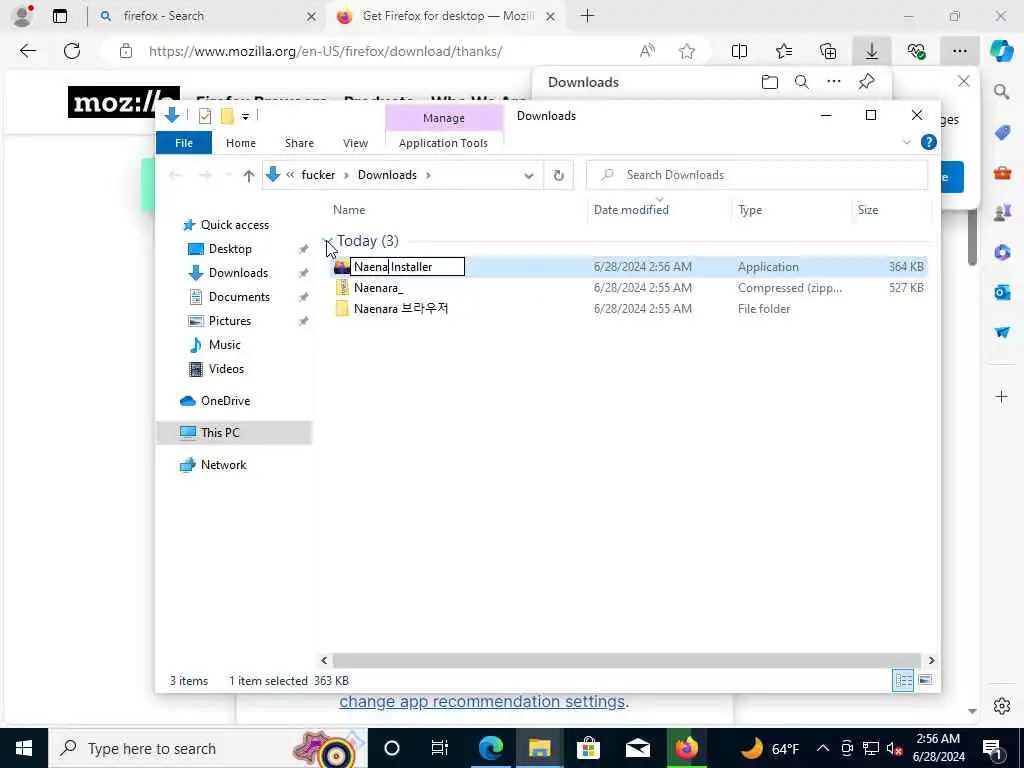
Task: Sort by the Size column header
Action: pyautogui.click(x=867, y=210)
